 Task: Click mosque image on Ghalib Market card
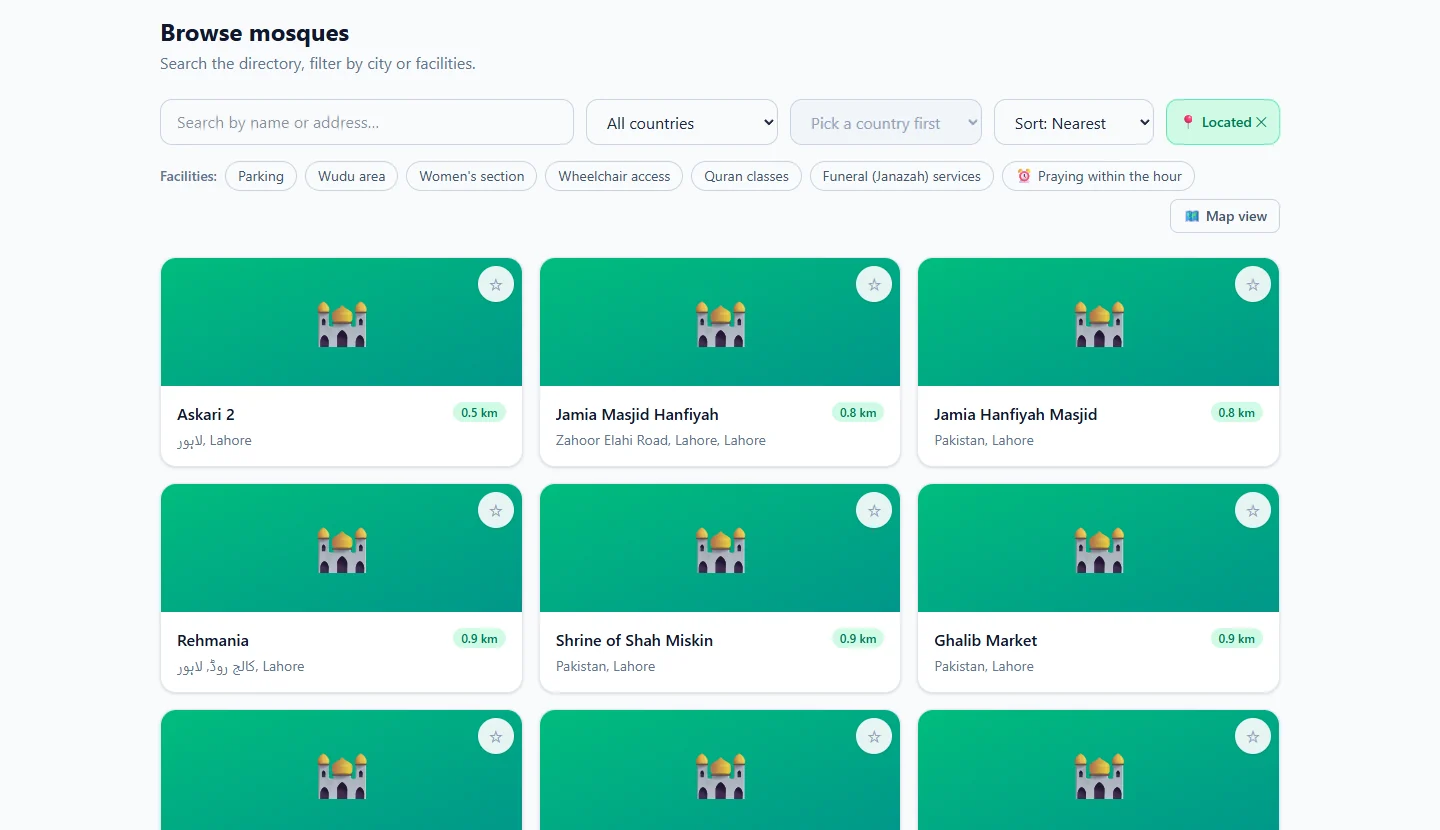pyautogui.click(x=1099, y=550)
